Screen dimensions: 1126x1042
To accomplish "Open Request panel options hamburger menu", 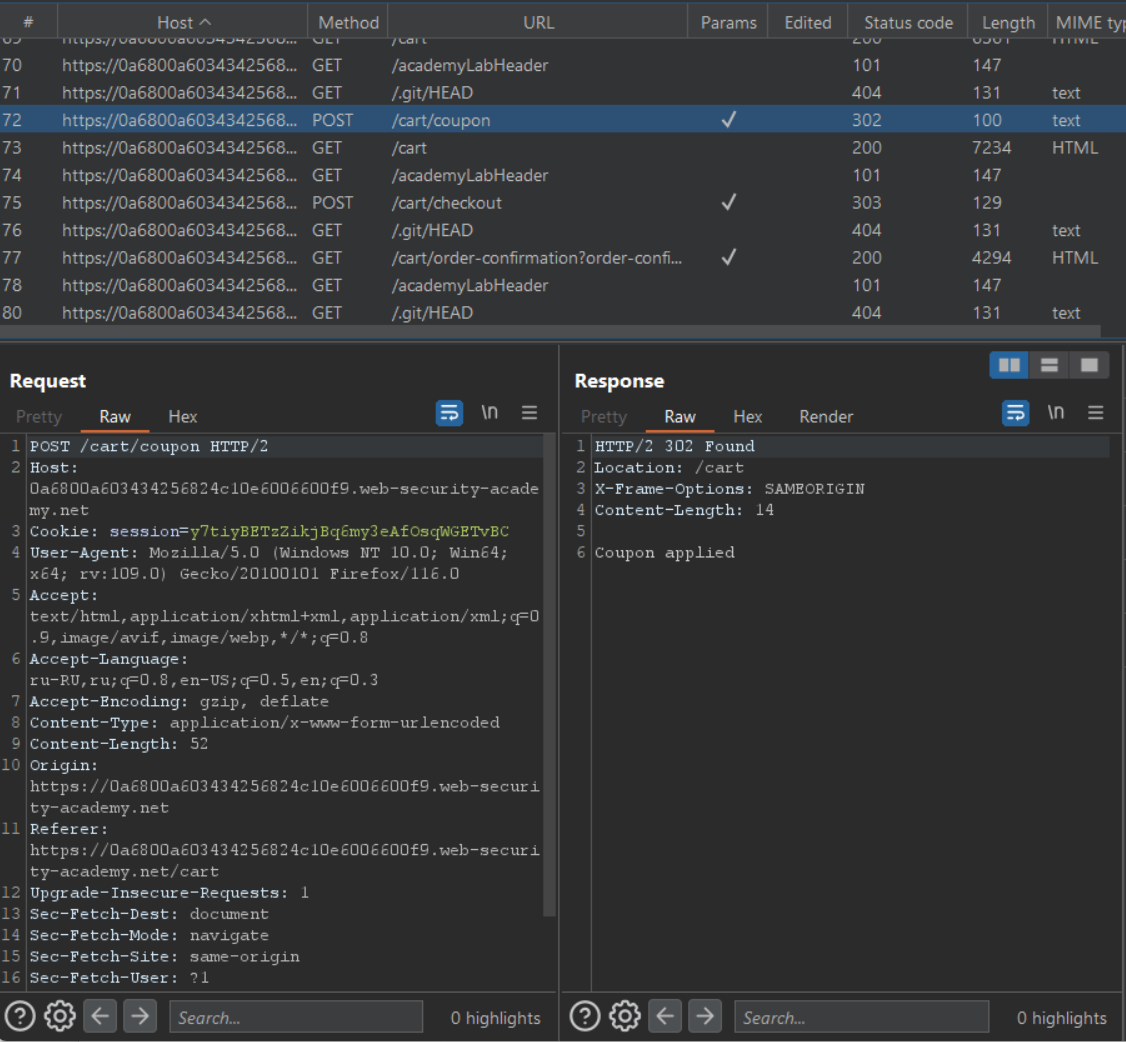I will pos(529,414).
